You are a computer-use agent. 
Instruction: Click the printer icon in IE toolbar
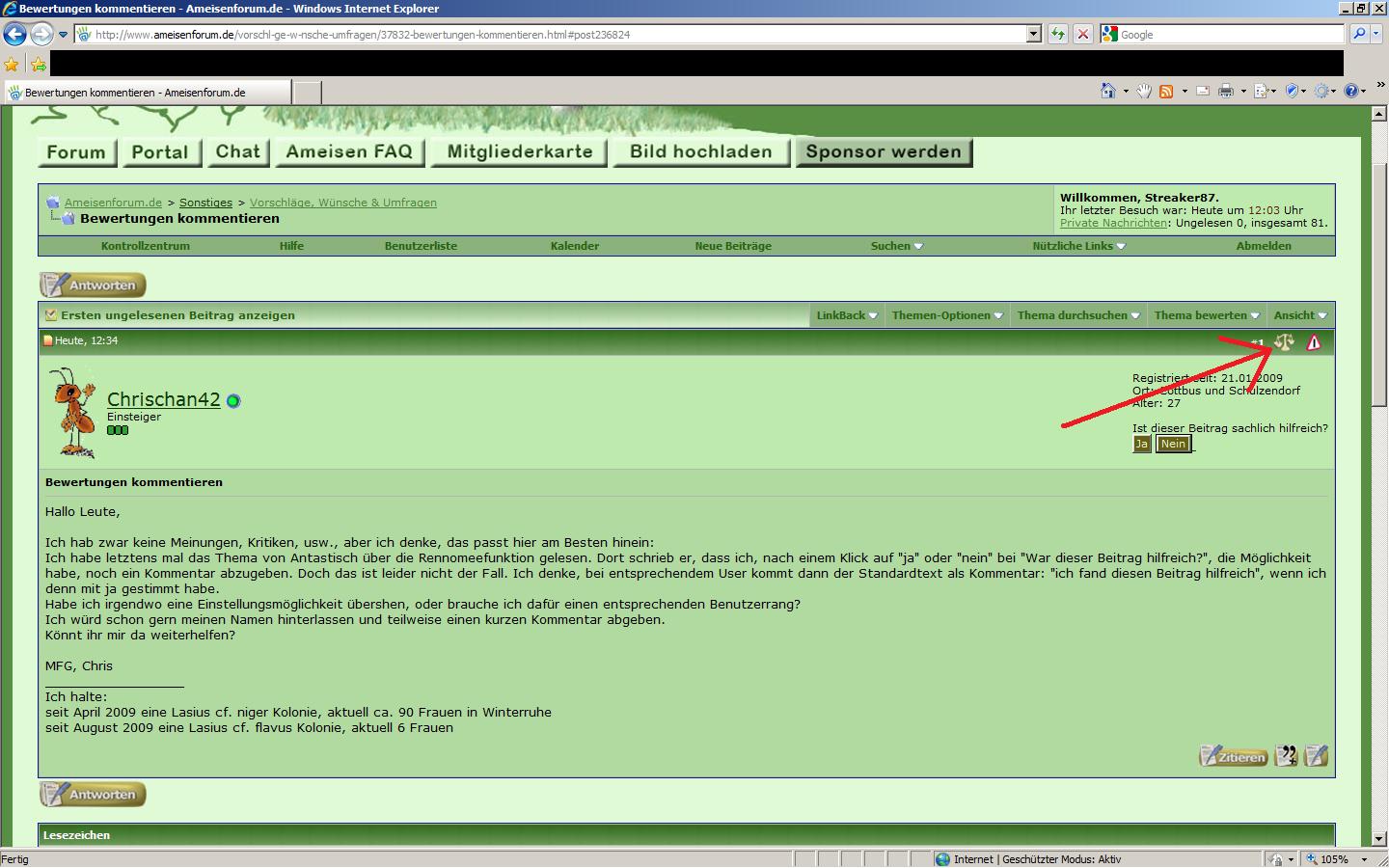click(x=1225, y=91)
